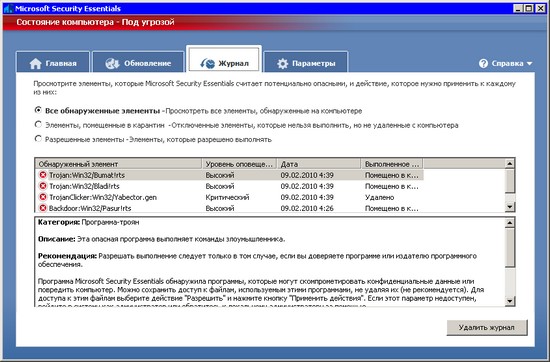Select 'Разрешенные элементы' radio button
This screenshot has height=362, width=550.
pyautogui.click(x=38, y=139)
